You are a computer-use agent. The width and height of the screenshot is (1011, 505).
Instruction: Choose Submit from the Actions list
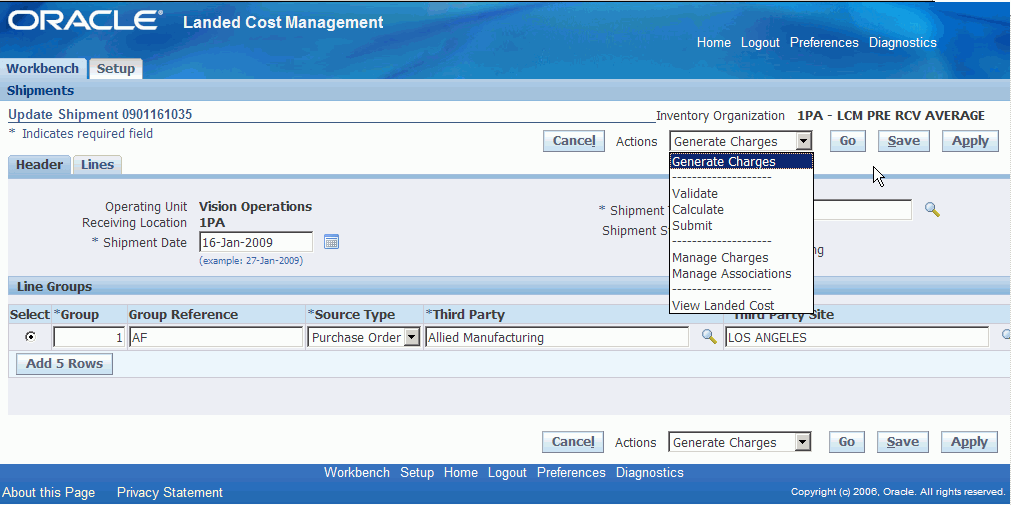pos(692,226)
